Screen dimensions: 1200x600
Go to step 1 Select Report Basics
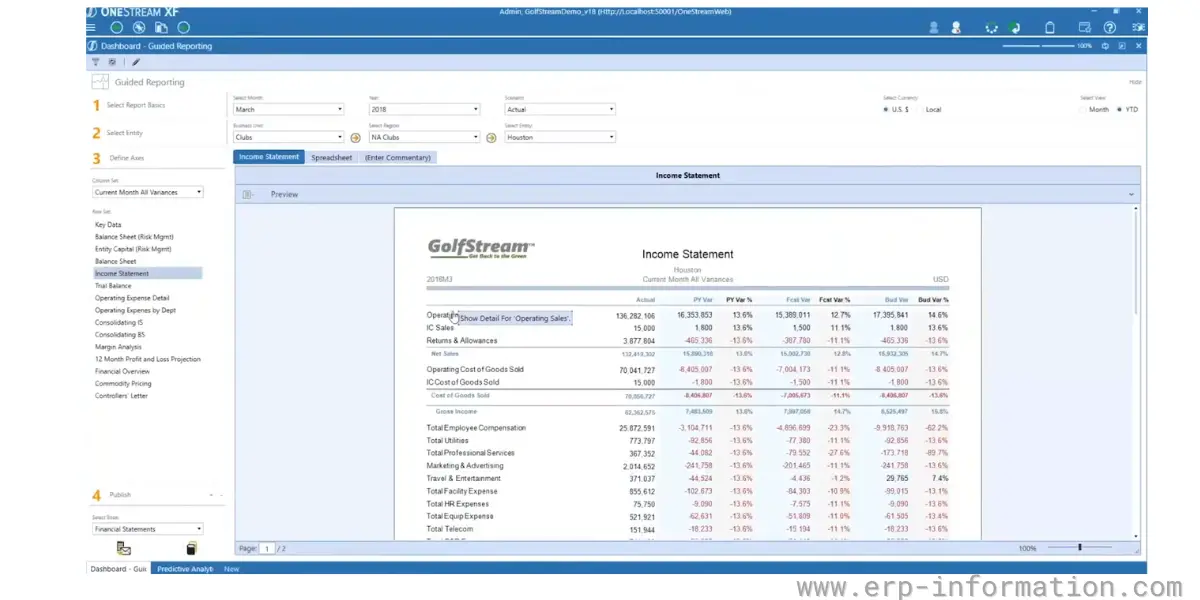click(129, 105)
